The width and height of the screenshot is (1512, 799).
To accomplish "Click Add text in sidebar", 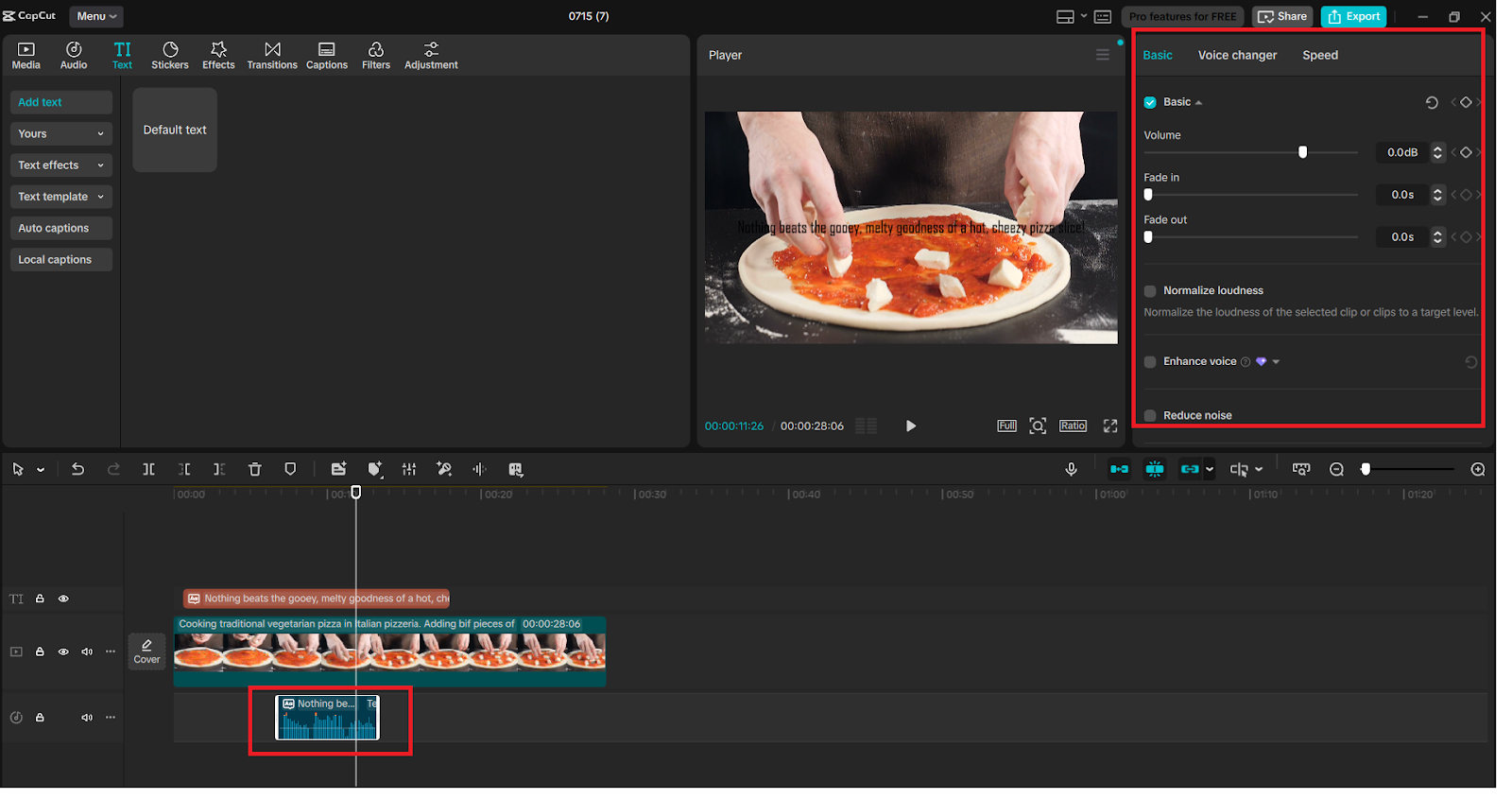I will click(61, 102).
